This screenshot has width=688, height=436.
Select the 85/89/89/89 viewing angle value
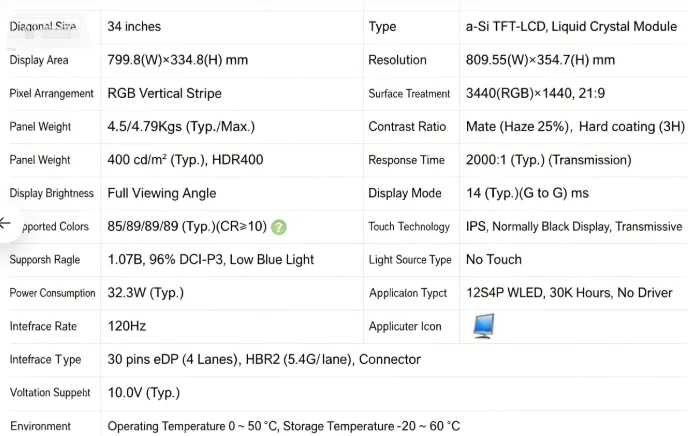click(187, 226)
